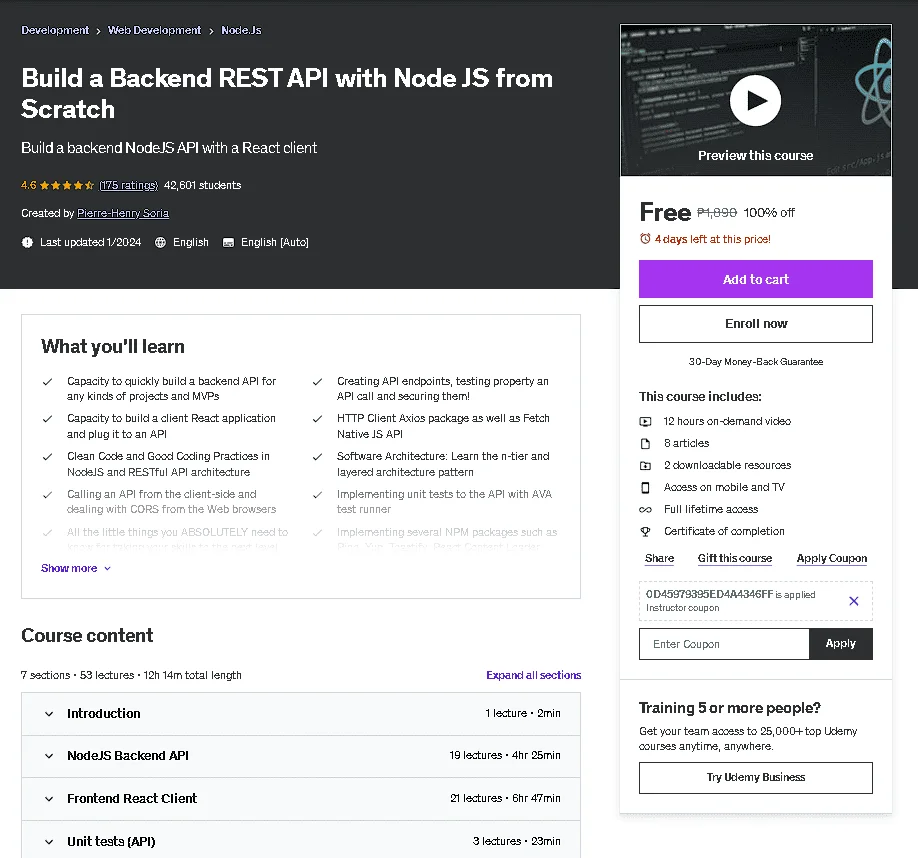Expand the NodeJS Backend API section
Screen dimensions: 918x858
click(301, 756)
